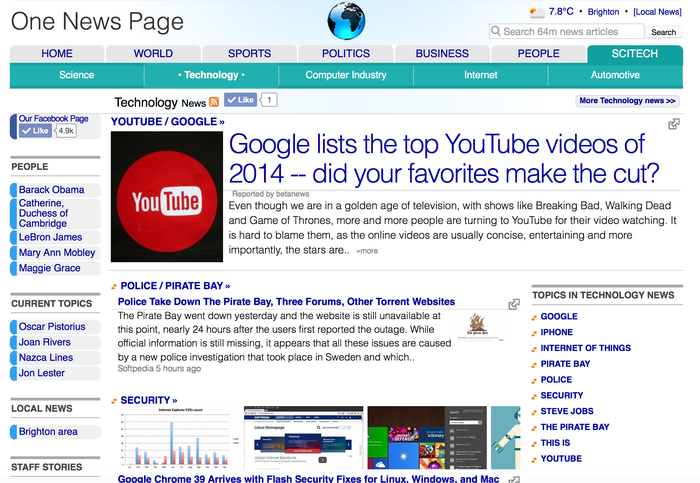
Task: Switch to the POLITICS tab
Action: click(x=345, y=53)
